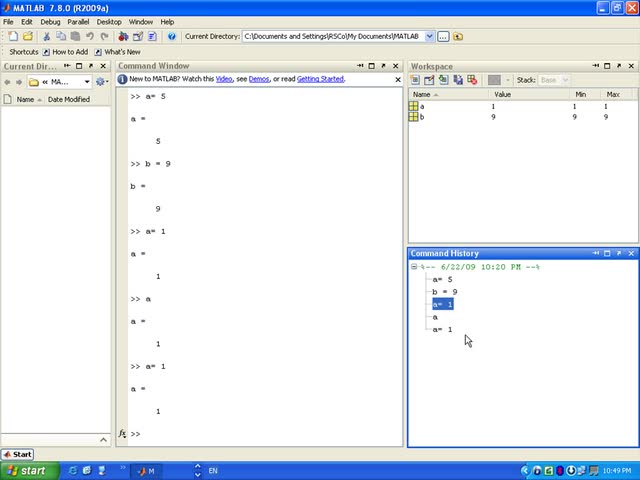Open the Parallel menu
The width and height of the screenshot is (640, 480).
click(x=78, y=22)
